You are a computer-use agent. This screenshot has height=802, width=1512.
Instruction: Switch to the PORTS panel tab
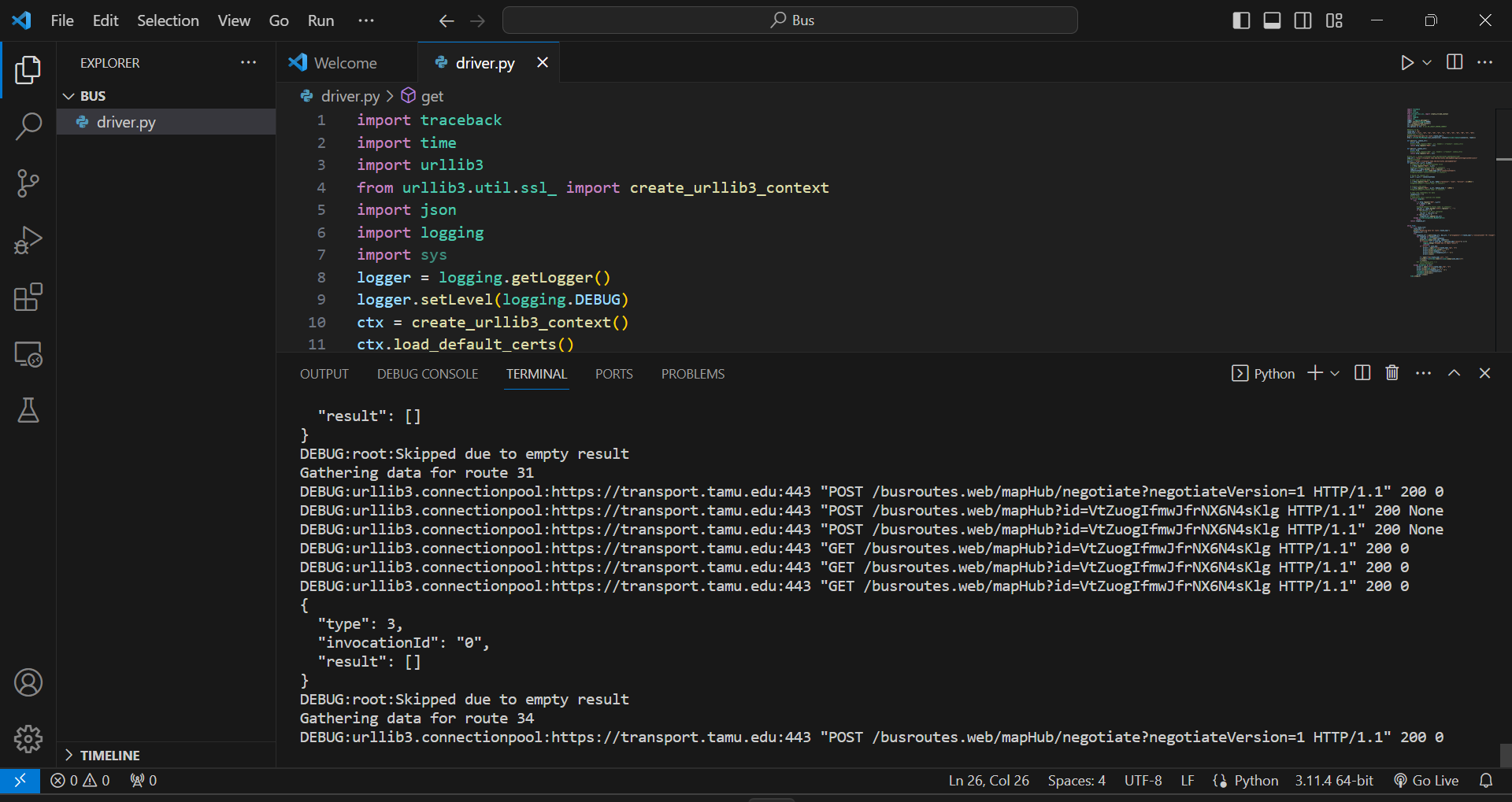(x=614, y=374)
